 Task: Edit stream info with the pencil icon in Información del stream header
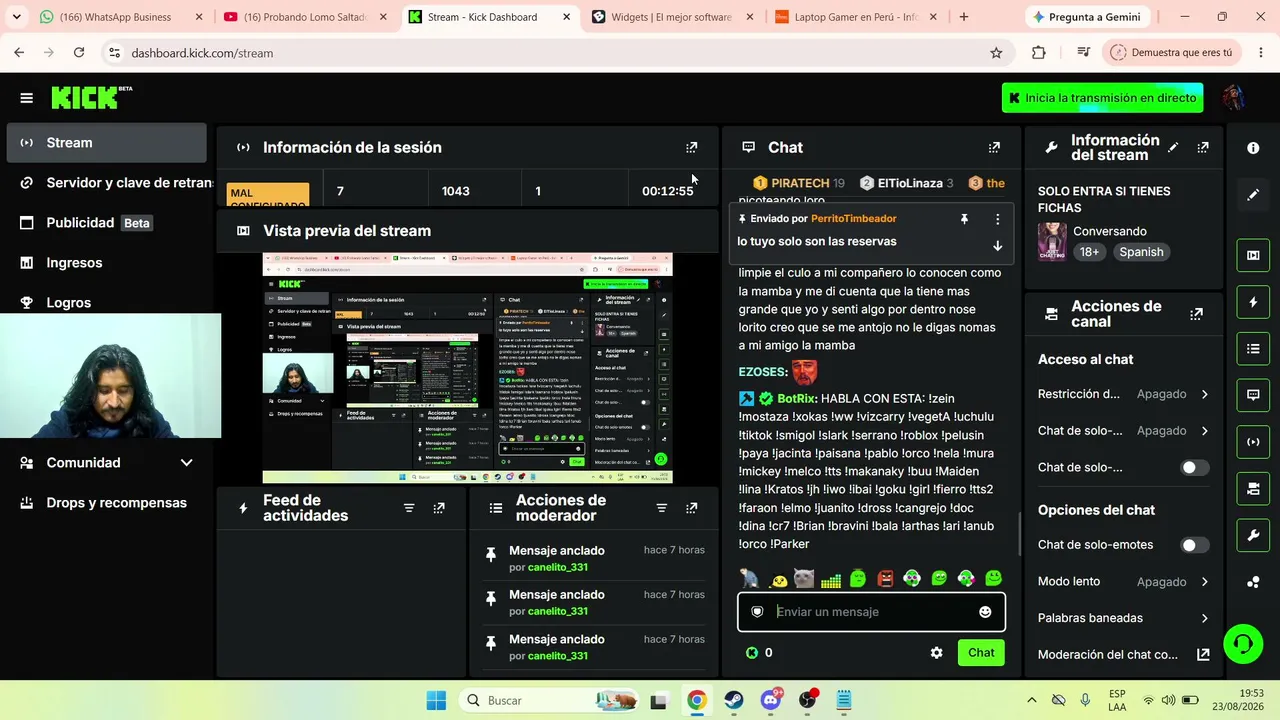click(1173, 147)
